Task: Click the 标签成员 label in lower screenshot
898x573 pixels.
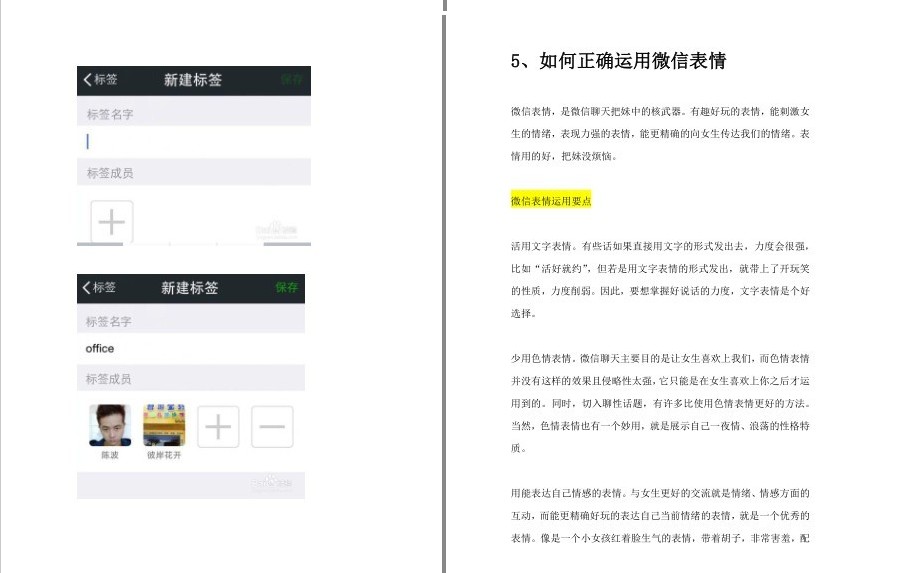Action: click(108, 379)
